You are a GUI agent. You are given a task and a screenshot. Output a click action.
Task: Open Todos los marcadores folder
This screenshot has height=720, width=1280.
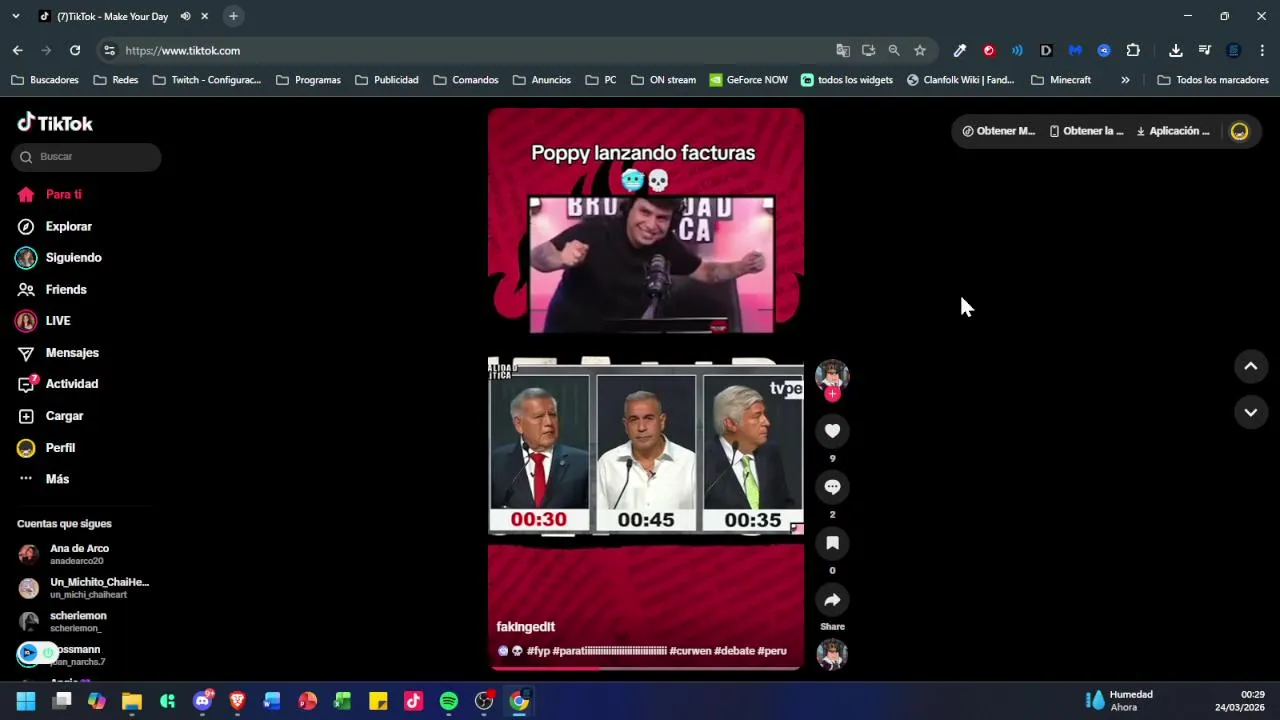(1212, 80)
